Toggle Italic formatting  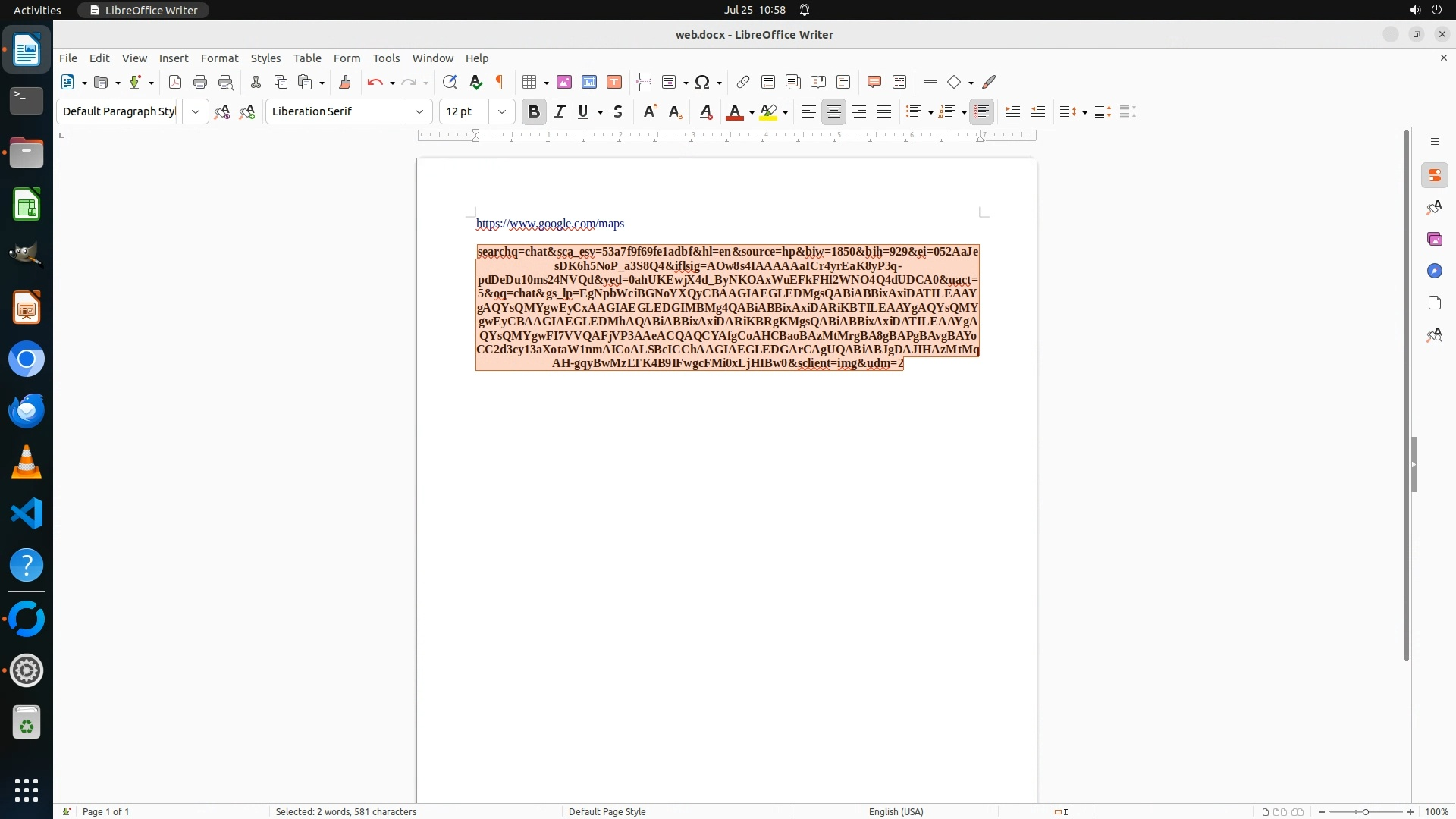point(560,111)
